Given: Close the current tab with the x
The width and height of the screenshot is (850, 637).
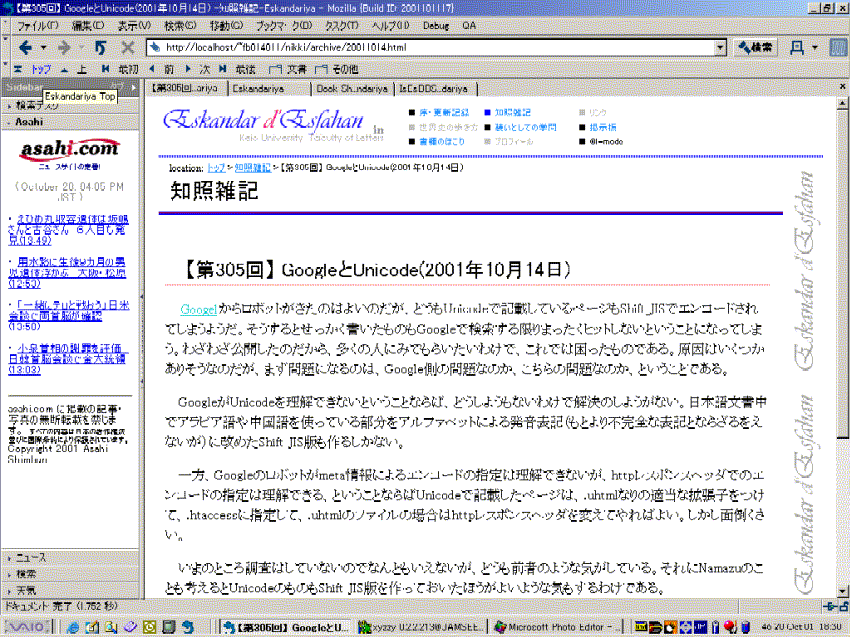Looking at the screenshot, I should pos(842,86).
